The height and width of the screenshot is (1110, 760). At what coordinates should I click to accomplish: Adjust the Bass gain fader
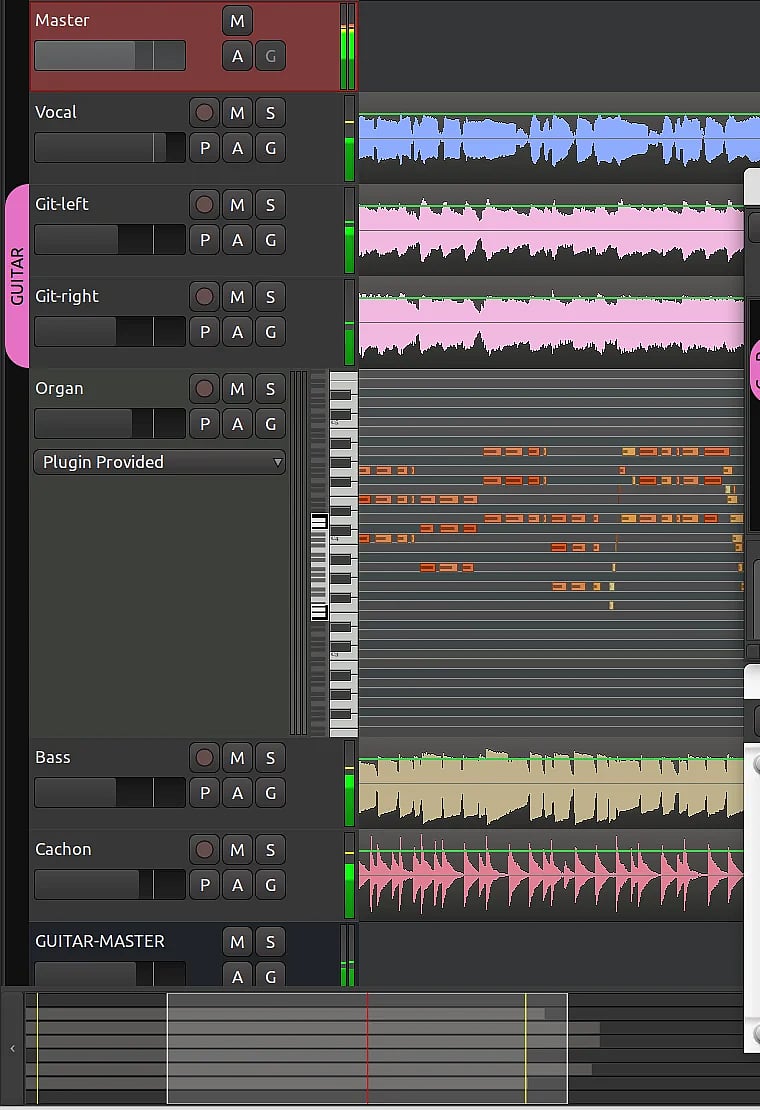tap(110, 792)
